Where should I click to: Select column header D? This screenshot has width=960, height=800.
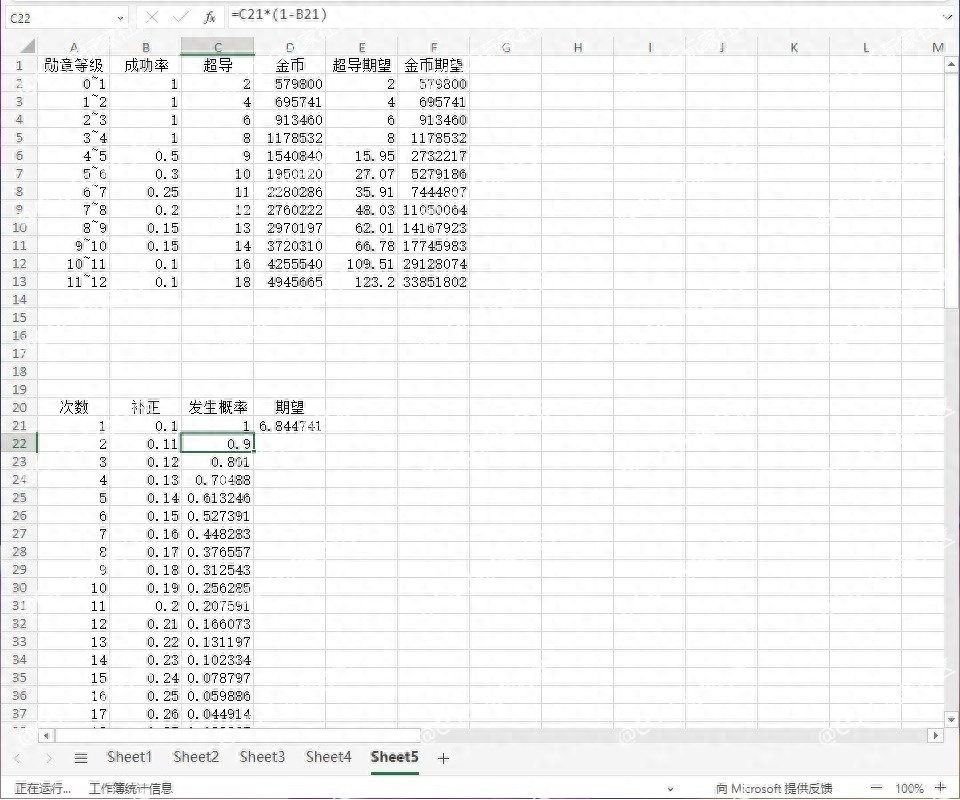point(290,47)
